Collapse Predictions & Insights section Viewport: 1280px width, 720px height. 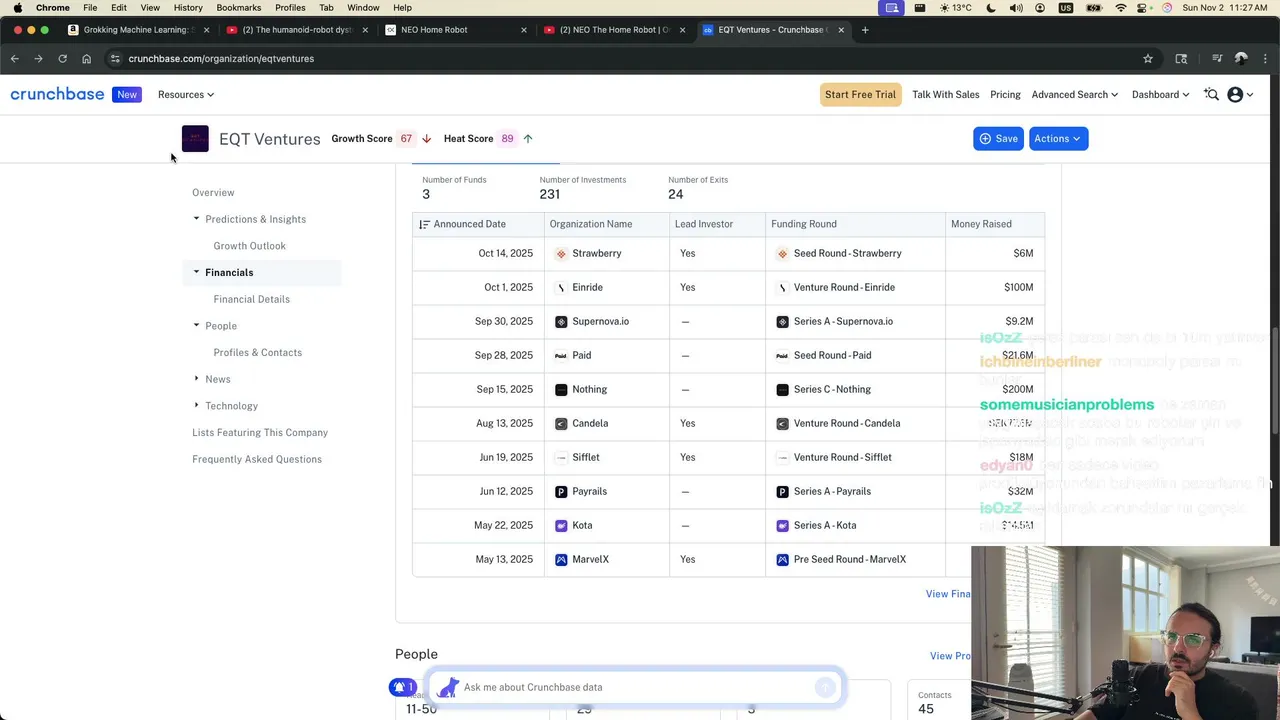(x=197, y=219)
